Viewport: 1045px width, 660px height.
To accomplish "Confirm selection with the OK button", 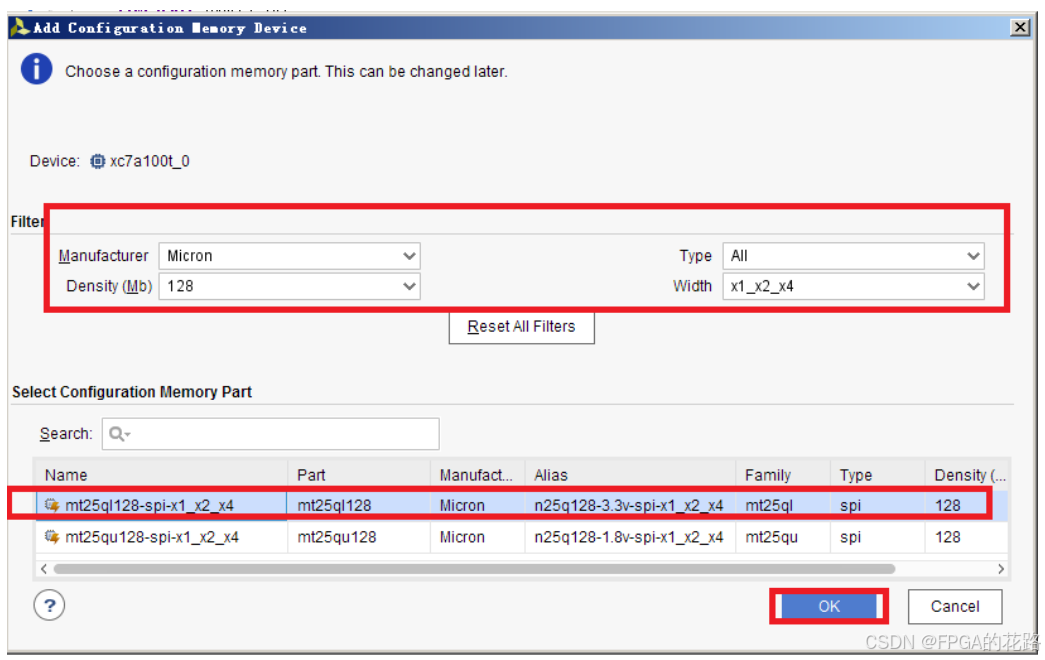I will point(829,606).
